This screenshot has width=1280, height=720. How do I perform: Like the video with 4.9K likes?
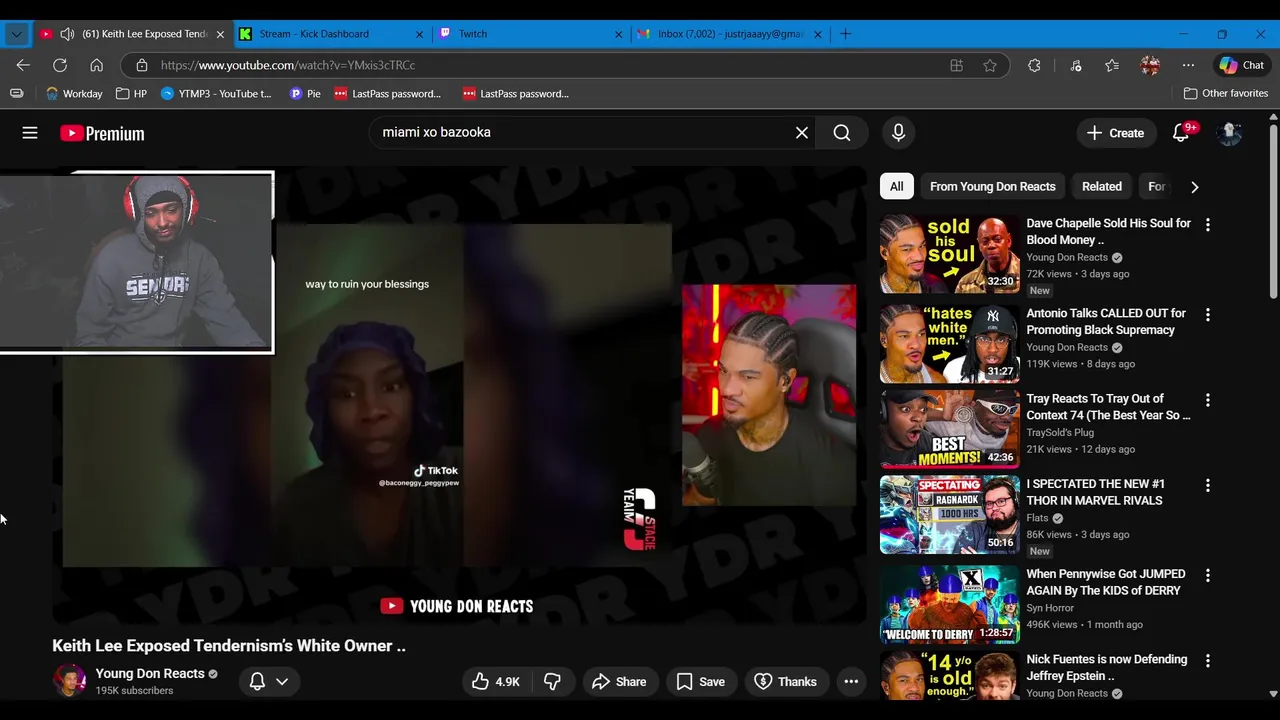(x=496, y=682)
